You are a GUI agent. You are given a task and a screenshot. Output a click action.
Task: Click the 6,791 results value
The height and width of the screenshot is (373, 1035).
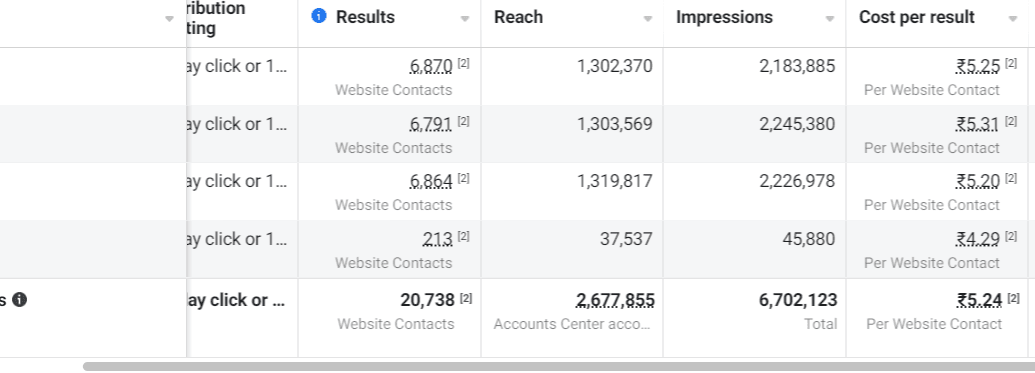point(431,124)
